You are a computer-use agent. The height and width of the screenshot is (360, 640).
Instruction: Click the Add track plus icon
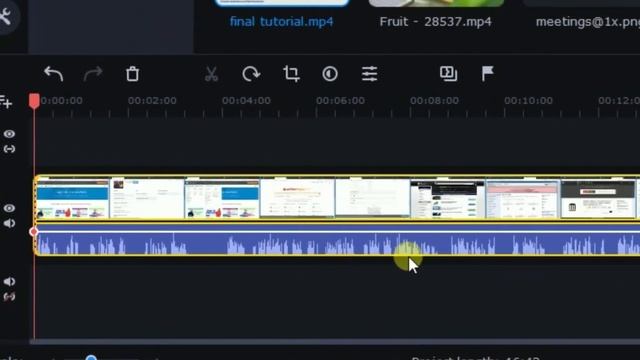[x=6, y=102]
